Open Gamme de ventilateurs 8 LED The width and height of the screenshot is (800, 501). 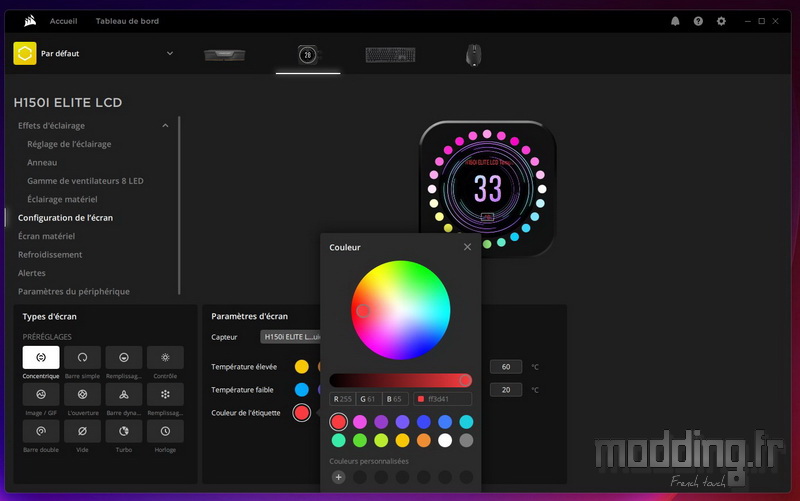(85, 181)
